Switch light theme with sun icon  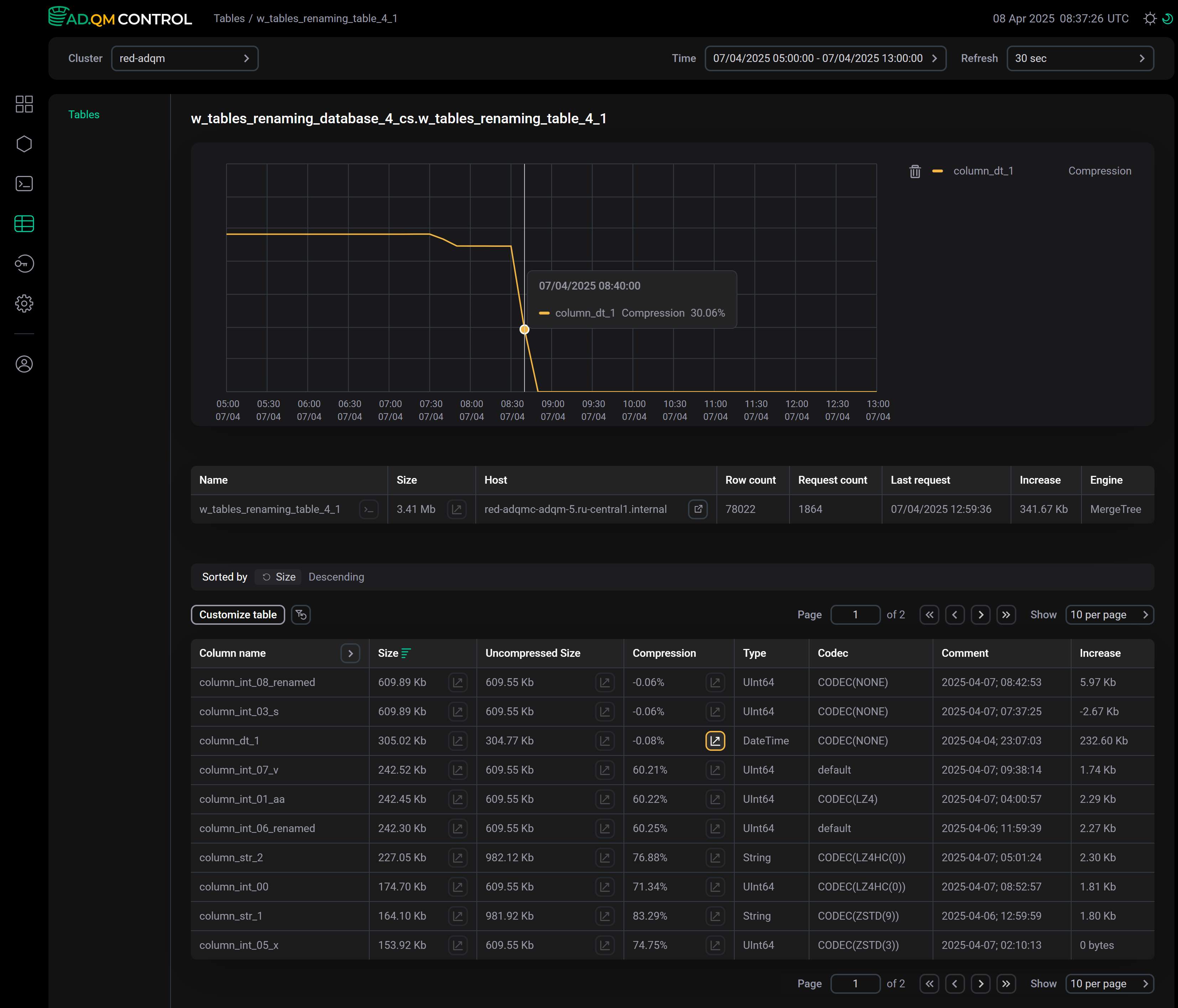[x=1150, y=19]
